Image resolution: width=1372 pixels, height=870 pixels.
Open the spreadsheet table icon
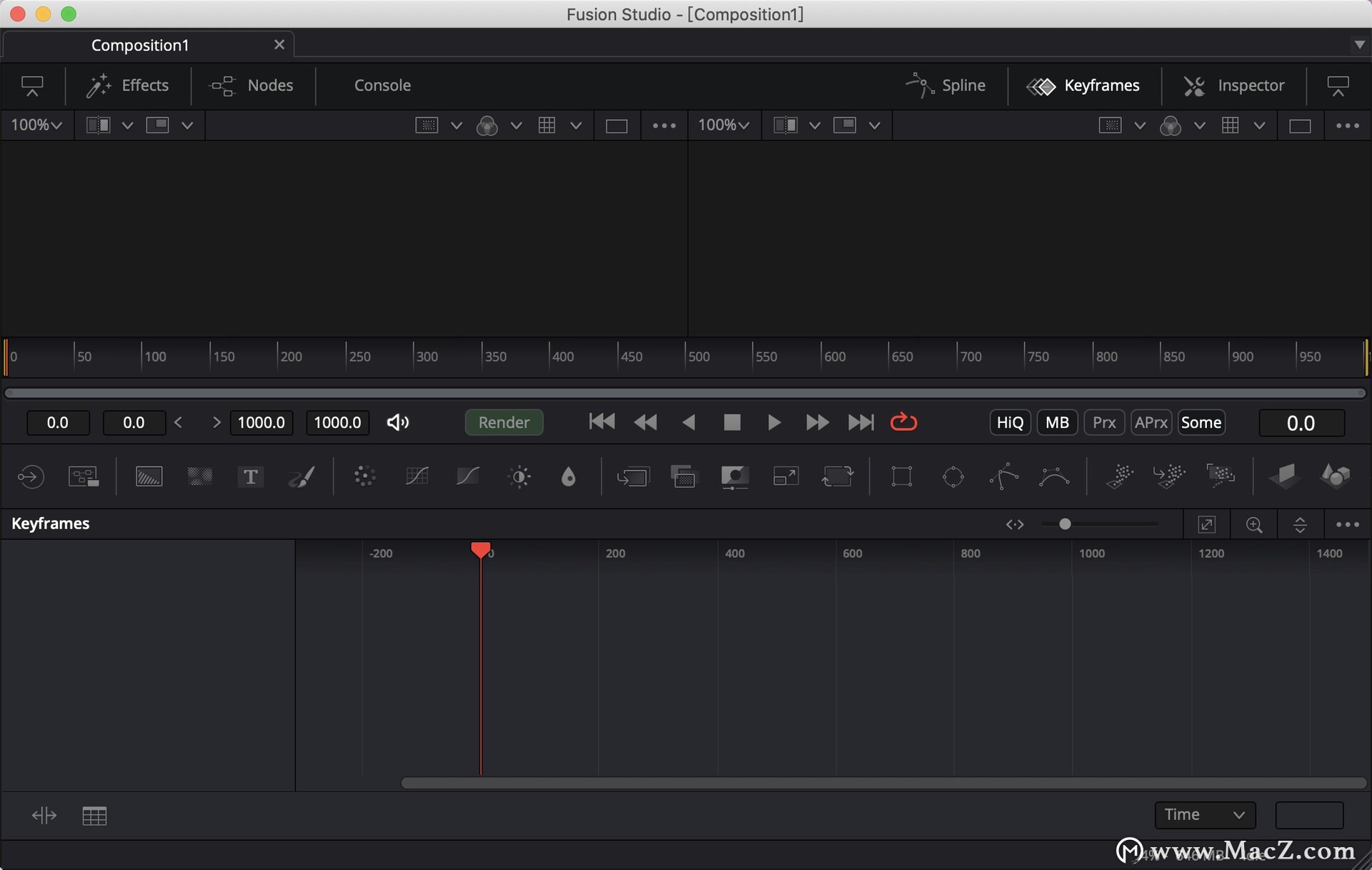coord(94,816)
